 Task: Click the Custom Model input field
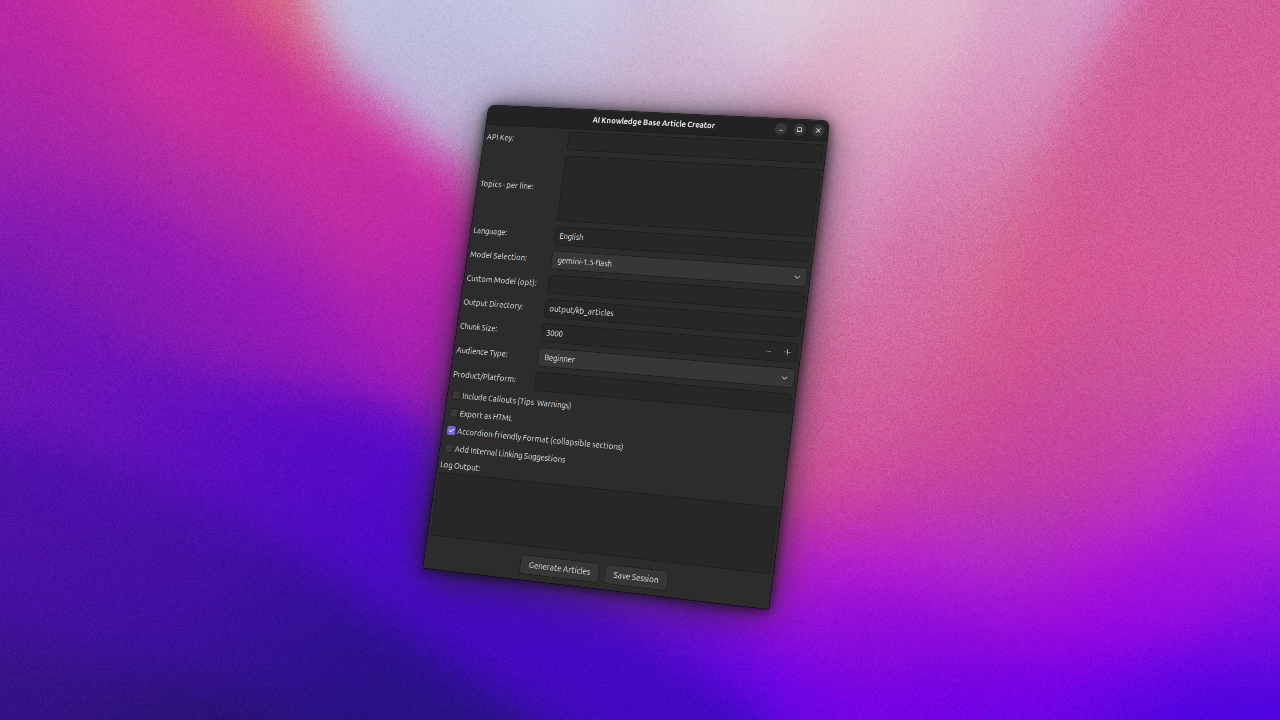pyautogui.click(x=670, y=285)
